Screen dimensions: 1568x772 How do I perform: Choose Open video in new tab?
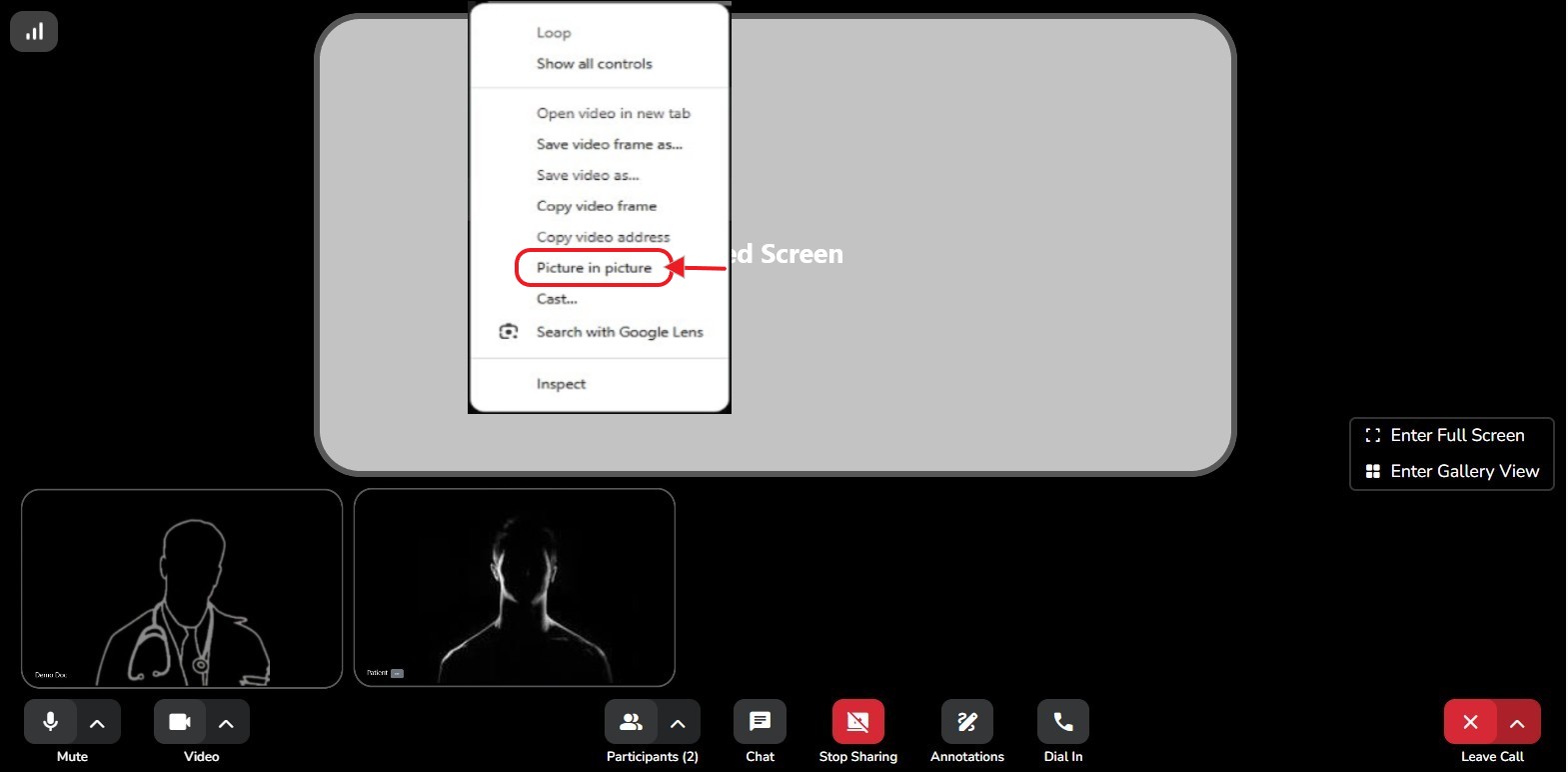pos(613,113)
